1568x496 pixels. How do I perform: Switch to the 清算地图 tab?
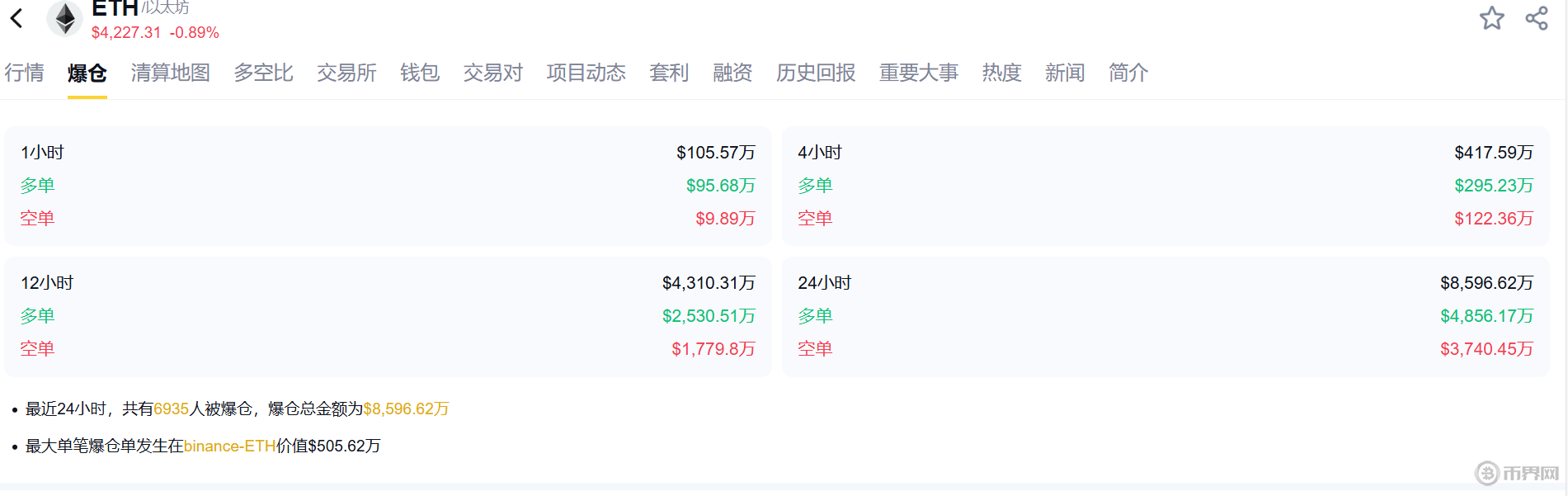point(170,73)
